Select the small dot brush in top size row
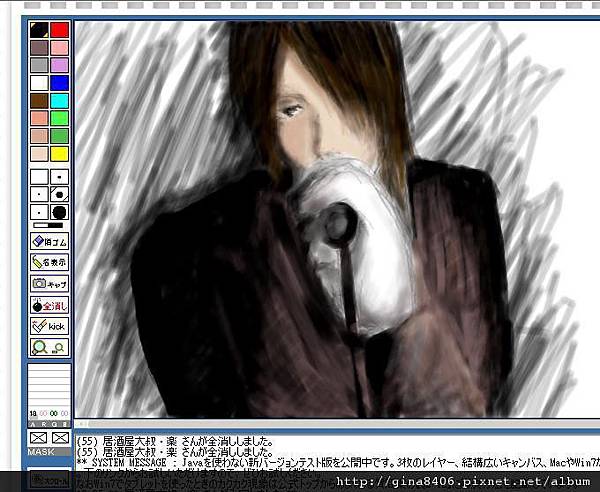600x492 pixels. pyautogui.click(x=60, y=177)
